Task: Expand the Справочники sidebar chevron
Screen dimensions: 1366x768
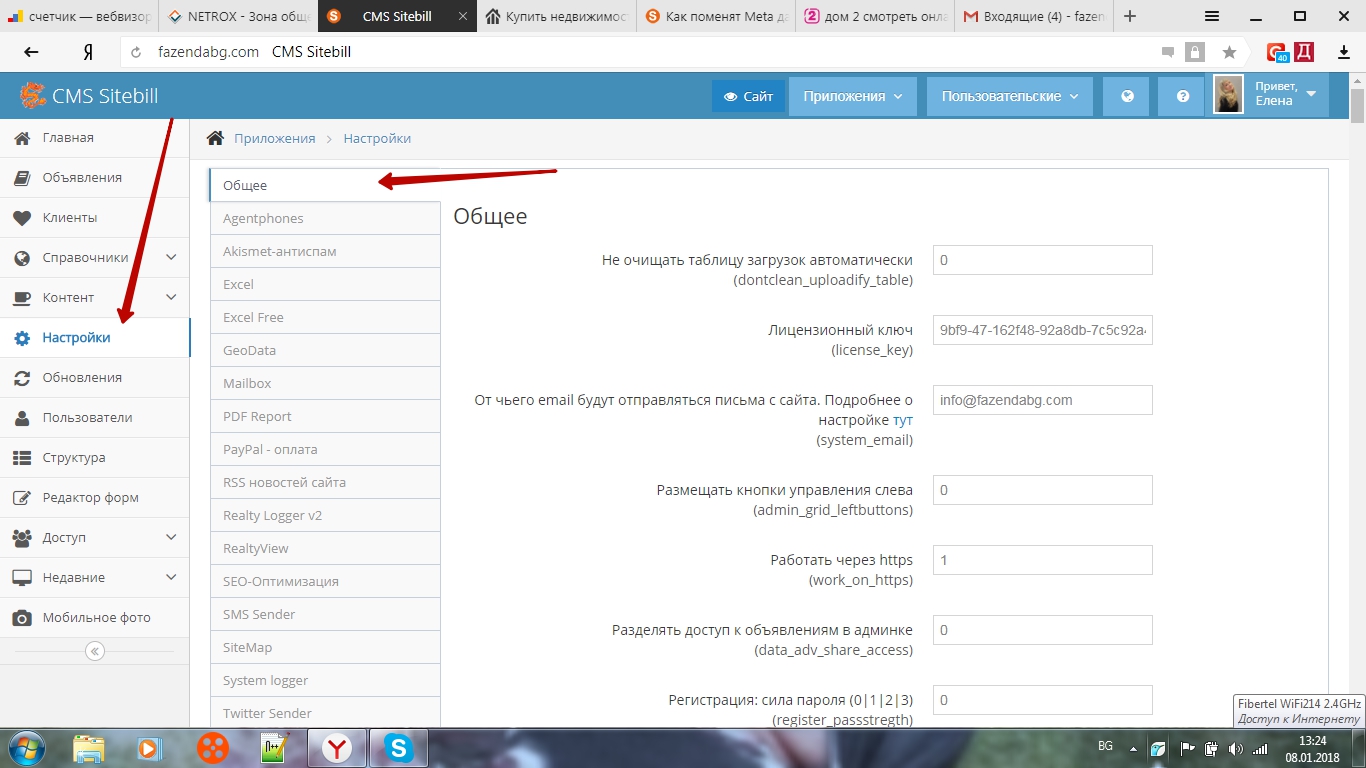Action: pyautogui.click(x=171, y=257)
